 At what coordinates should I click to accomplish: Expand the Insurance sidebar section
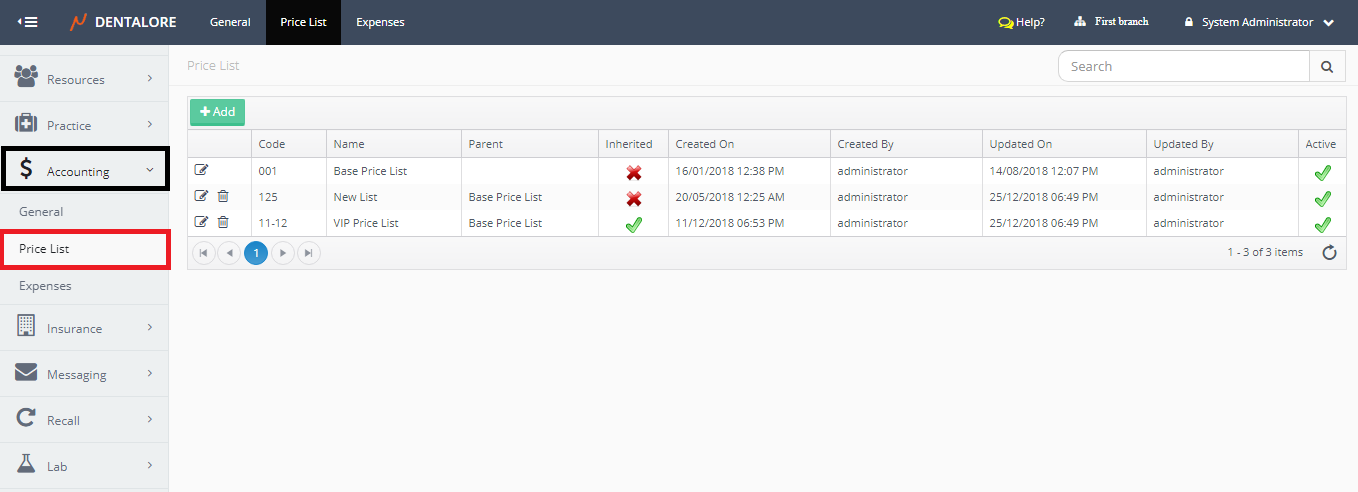(x=84, y=328)
